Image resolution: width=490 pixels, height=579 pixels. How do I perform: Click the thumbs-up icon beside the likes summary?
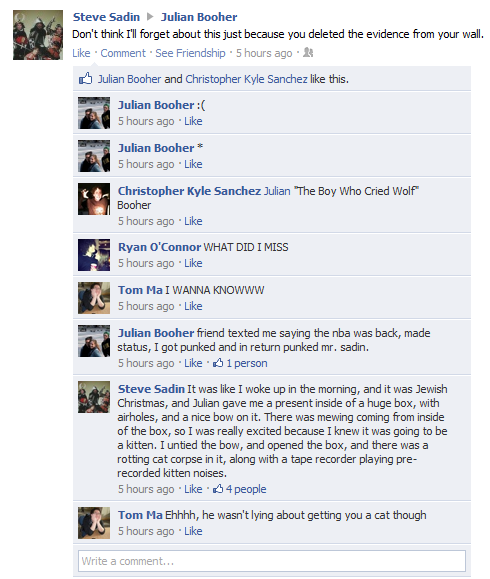(85, 79)
